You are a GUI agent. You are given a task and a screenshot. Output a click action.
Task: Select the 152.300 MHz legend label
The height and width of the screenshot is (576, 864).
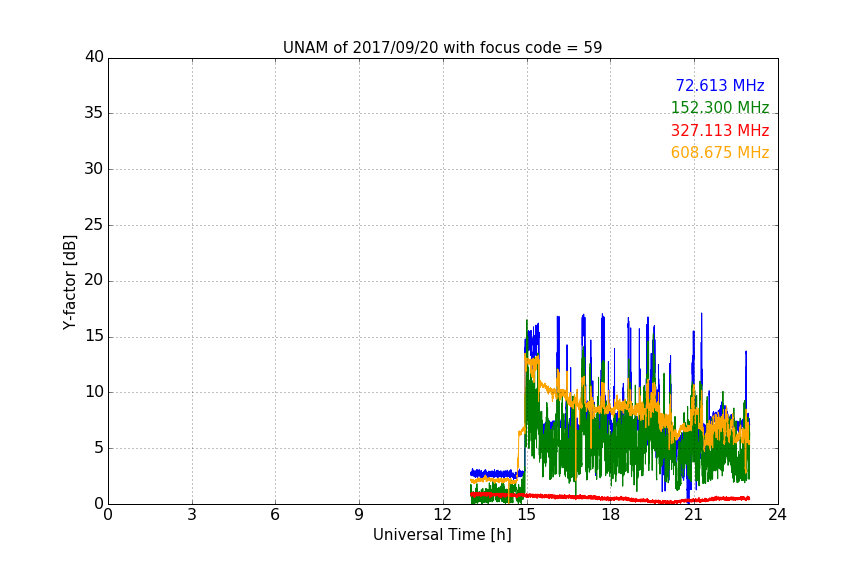[720, 107]
